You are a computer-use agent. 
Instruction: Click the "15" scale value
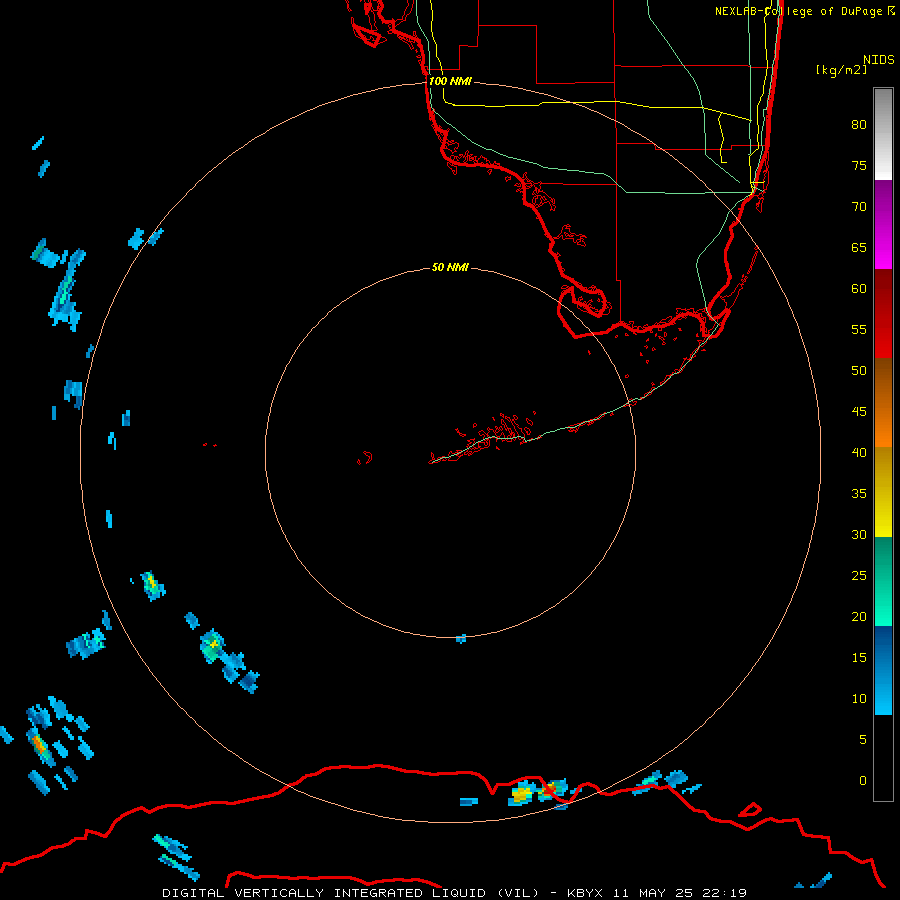tap(859, 658)
